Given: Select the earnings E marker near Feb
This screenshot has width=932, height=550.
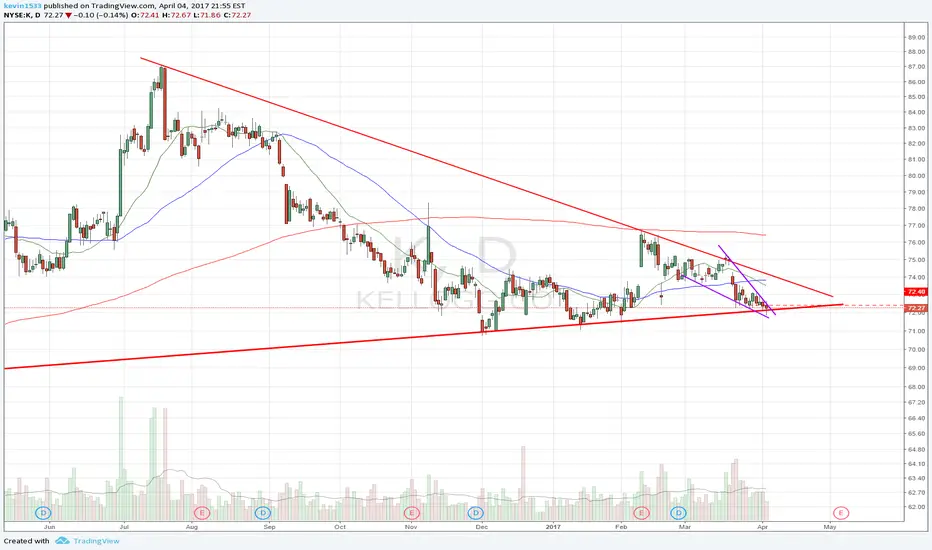Looking at the screenshot, I should (x=641, y=513).
